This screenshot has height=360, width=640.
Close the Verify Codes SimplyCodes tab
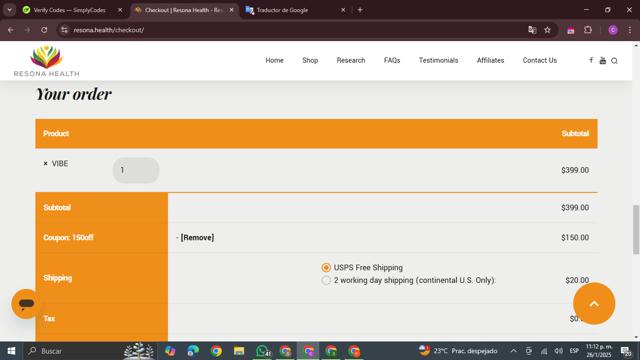[120, 10]
